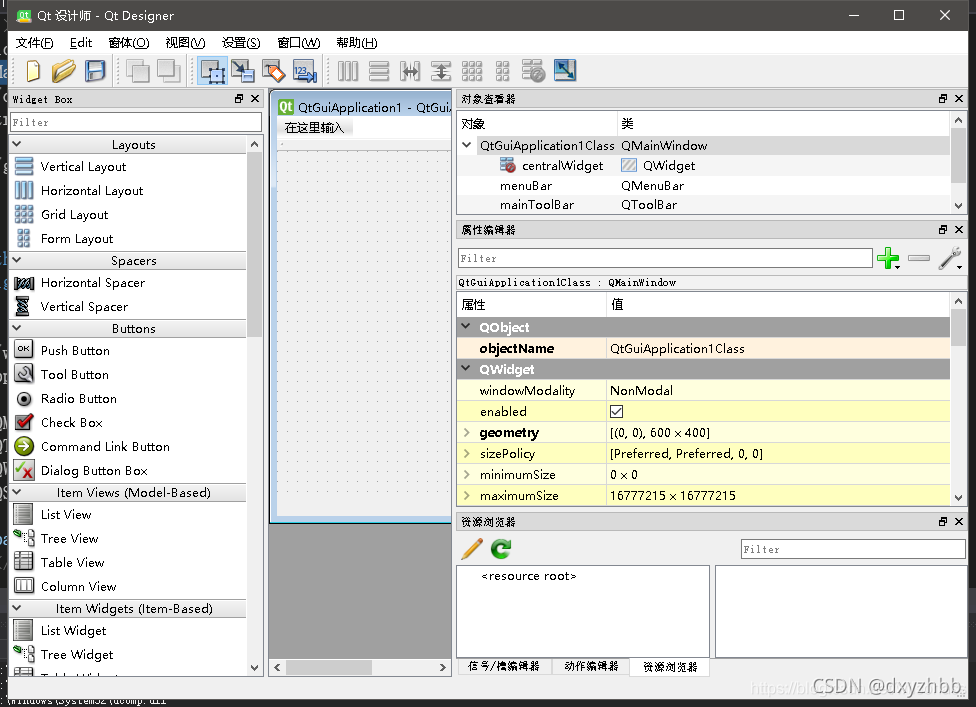Image resolution: width=976 pixels, height=707 pixels.
Task: Click the Adjust Size toolbar icon
Action: pyautogui.click(x=565, y=70)
